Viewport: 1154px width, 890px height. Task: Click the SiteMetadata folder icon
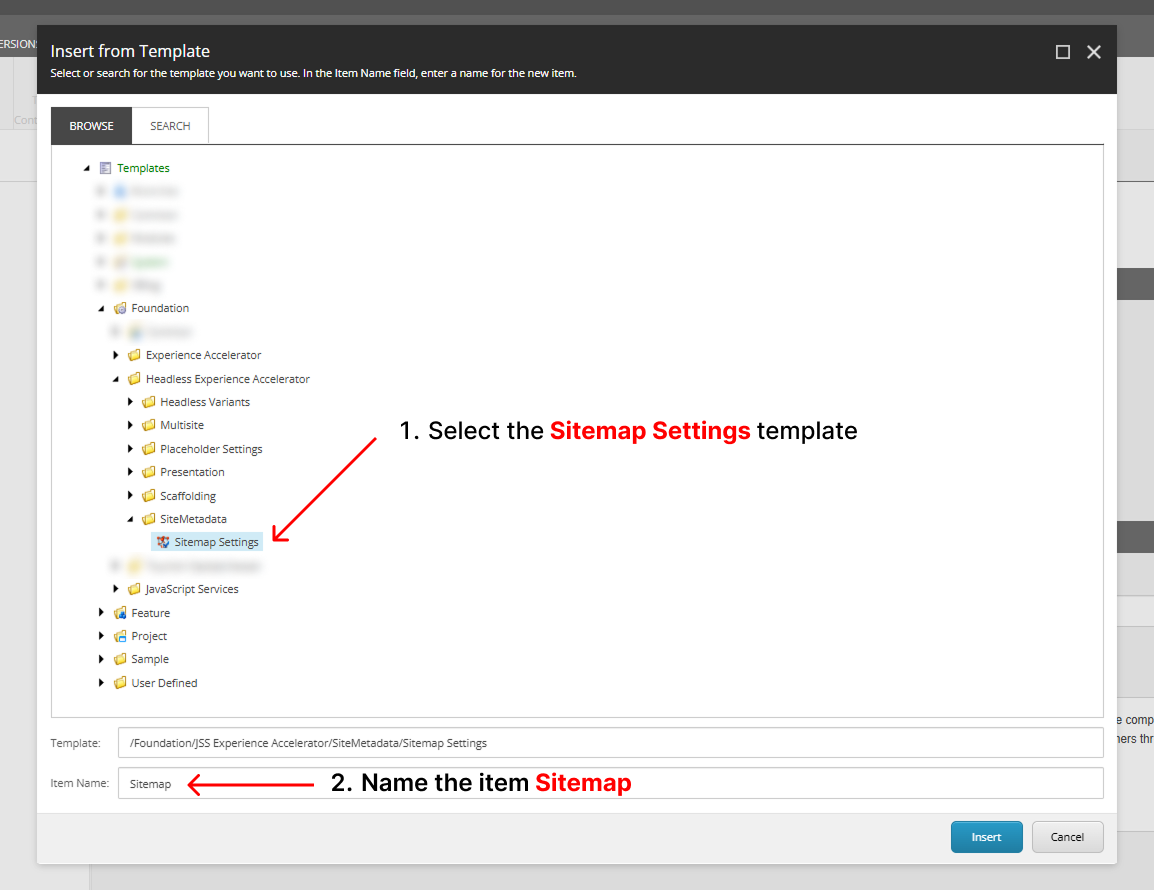149,519
